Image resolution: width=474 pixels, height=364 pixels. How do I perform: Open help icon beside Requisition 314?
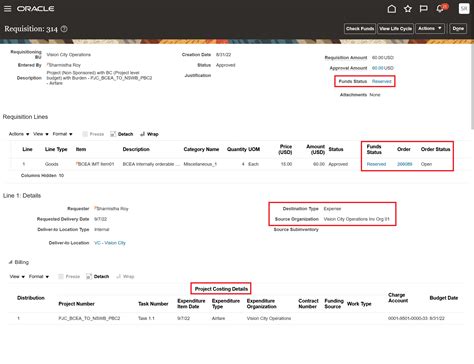coord(64,29)
